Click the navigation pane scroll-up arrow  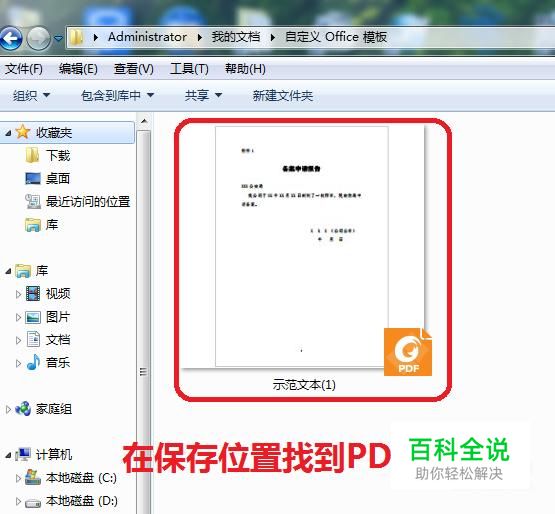tap(144, 121)
